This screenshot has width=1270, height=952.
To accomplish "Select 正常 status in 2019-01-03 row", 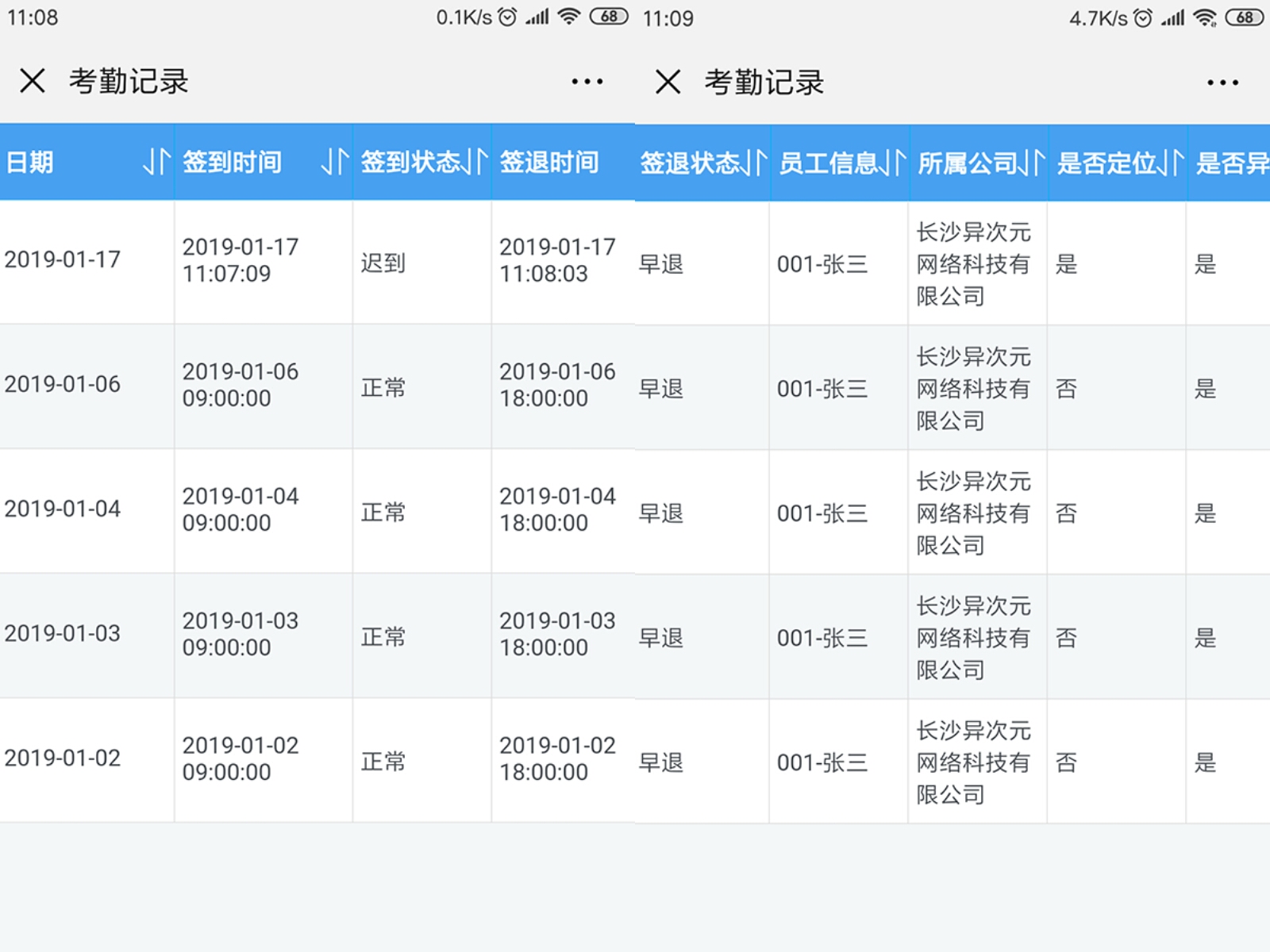I will coord(383,636).
